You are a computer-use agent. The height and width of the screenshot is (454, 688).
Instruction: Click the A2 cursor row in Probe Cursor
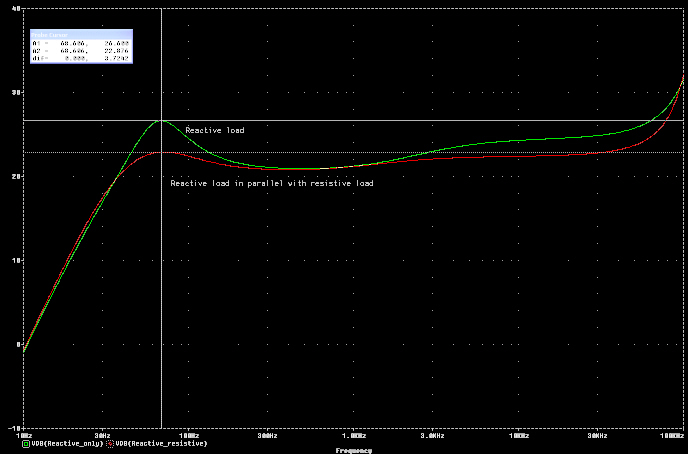[x=81, y=51]
